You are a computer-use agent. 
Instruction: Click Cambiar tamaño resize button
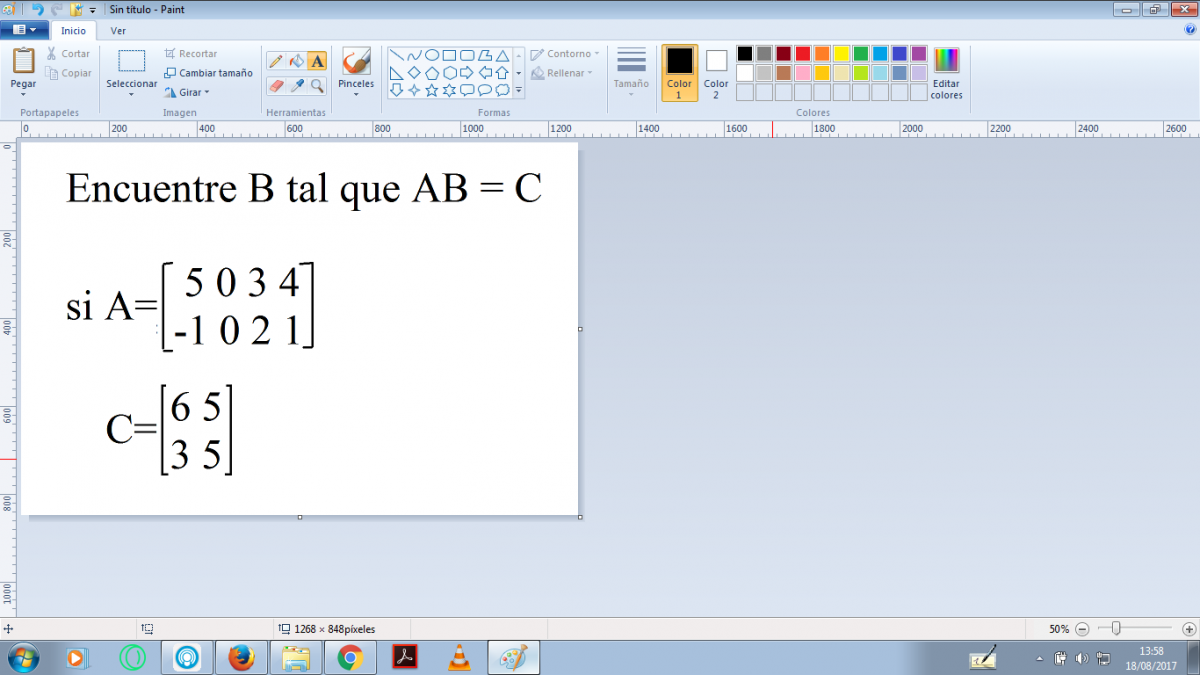click(208, 73)
